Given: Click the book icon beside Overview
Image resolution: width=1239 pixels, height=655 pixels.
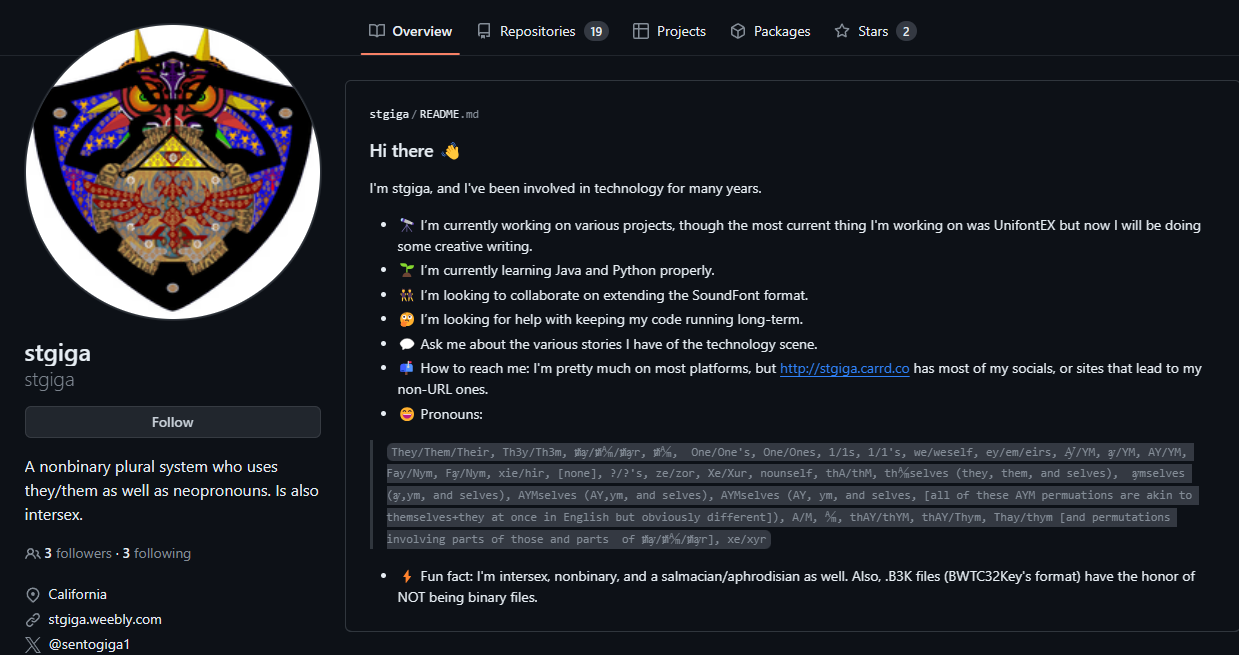Looking at the screenshot, I should [x=377, y=31].
